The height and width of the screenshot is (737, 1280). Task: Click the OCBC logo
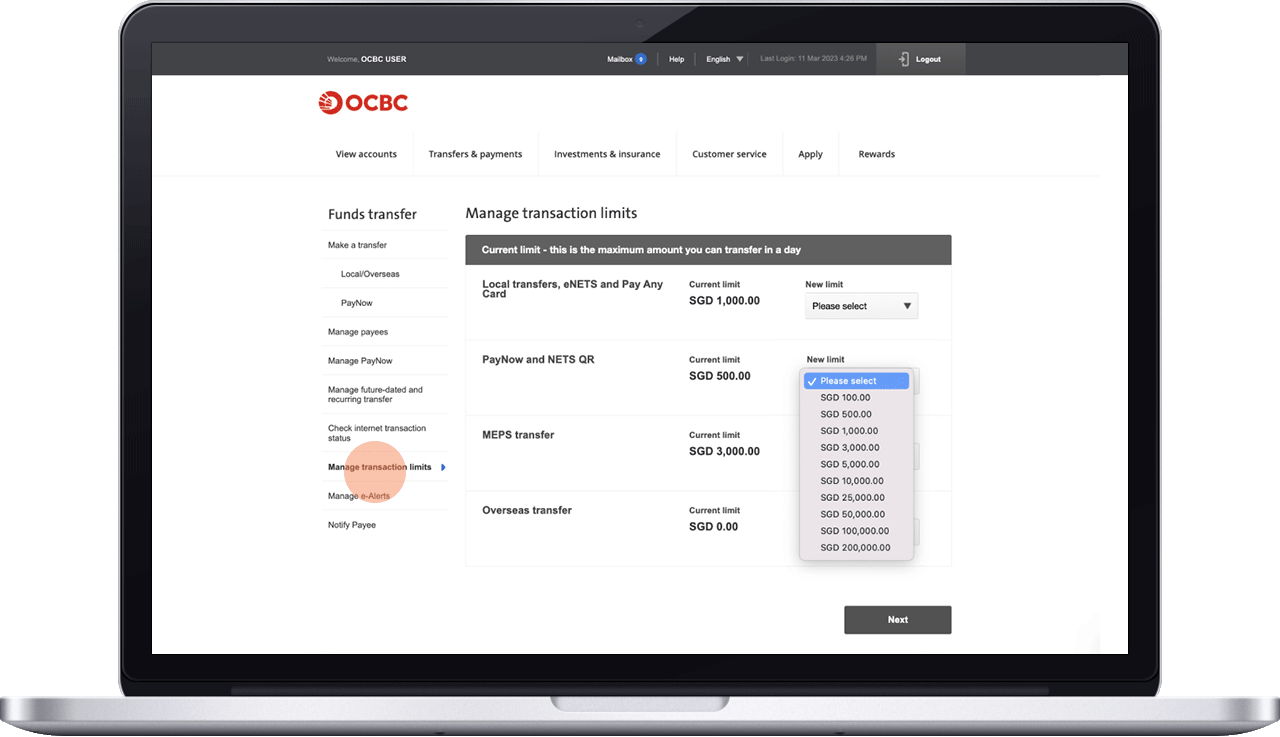click(363, 102)
